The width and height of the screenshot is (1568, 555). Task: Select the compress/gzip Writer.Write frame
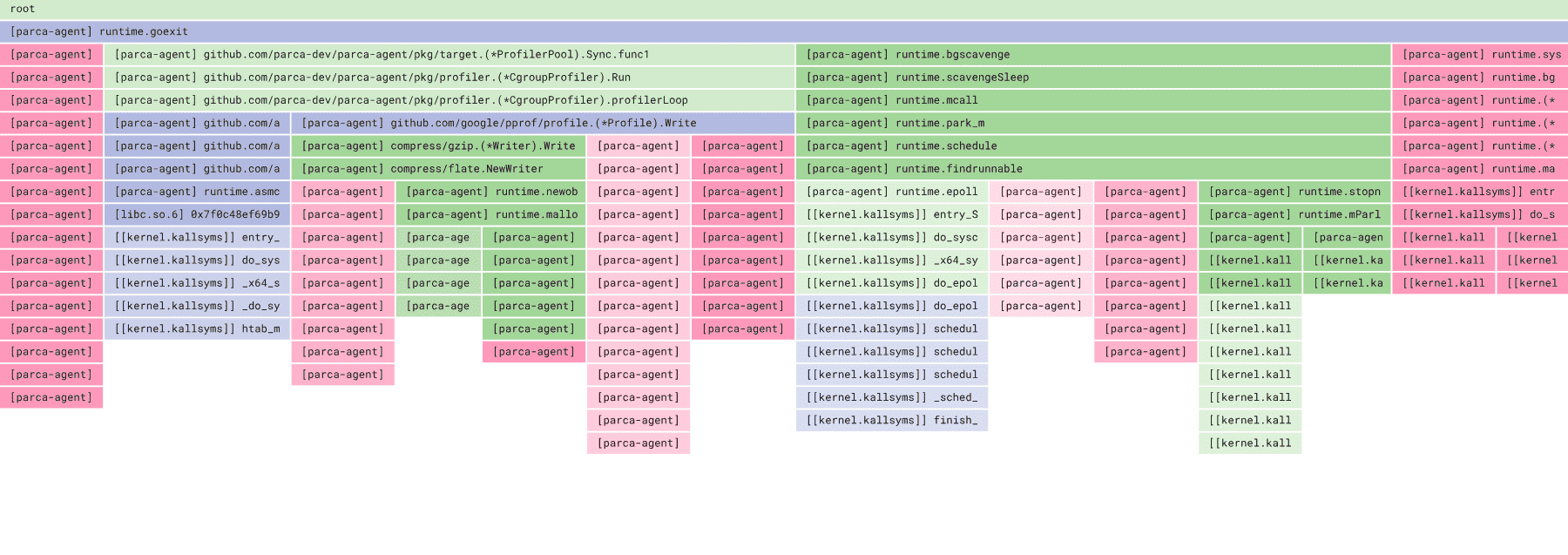click(438, 146)
